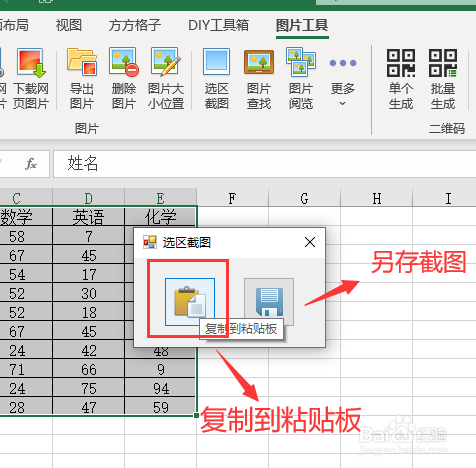Click the 选区截图 dialog title icon
The width and height of the screenshot is (476, 468).
pos(150,242)
